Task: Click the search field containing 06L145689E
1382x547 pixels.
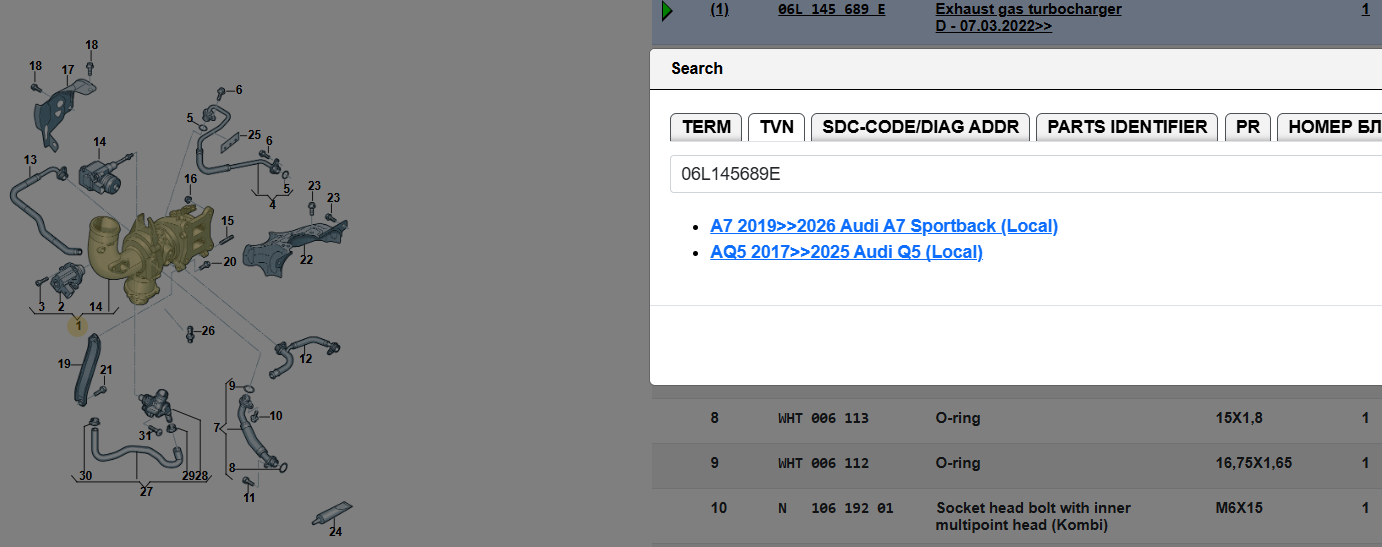Action: click(x=1026, y=174)
